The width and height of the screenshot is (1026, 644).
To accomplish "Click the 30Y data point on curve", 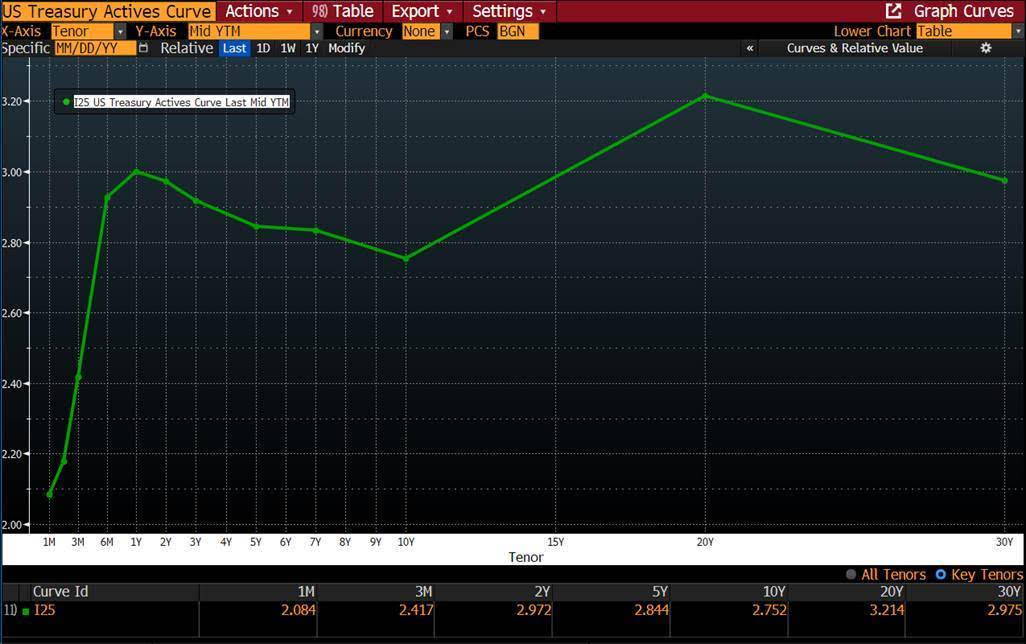I will click(x=1004, y=181).
